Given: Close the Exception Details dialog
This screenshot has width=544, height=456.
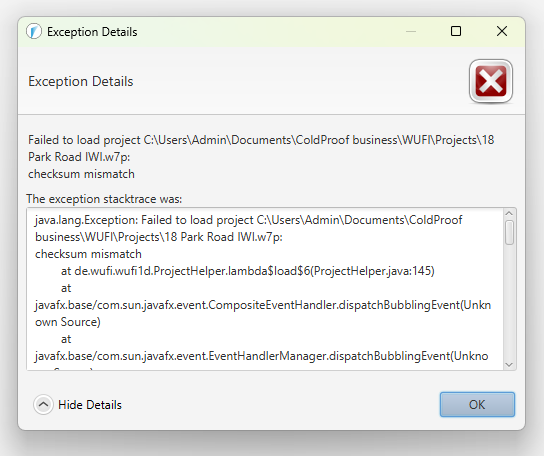Looking at the screenshot, I should [x=502, y=31].
